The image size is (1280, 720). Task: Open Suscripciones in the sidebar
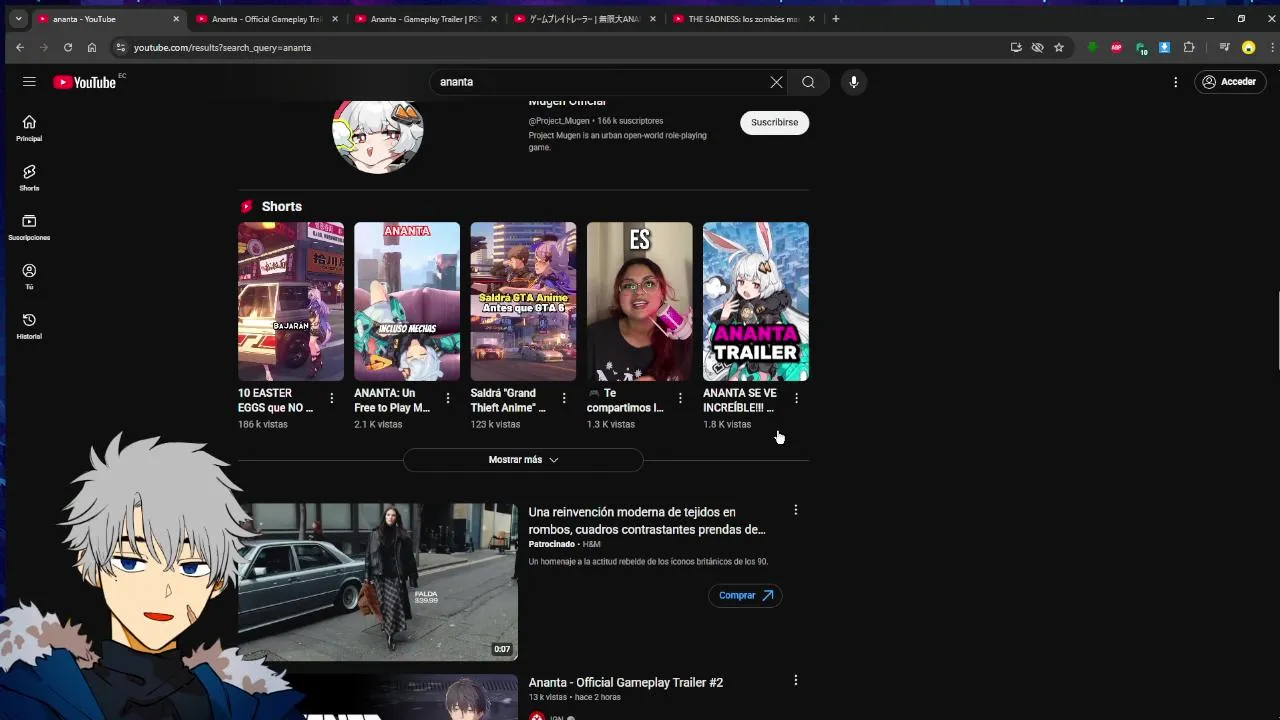29,227
